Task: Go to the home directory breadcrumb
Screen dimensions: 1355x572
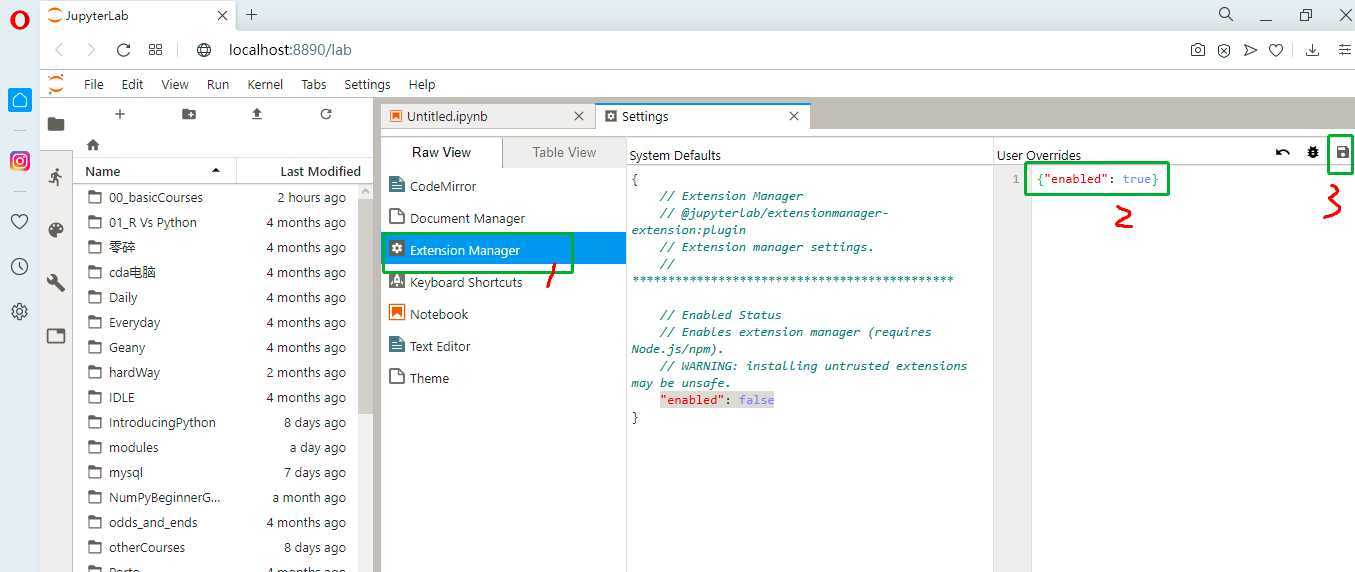Action: (x=93, y=145)
